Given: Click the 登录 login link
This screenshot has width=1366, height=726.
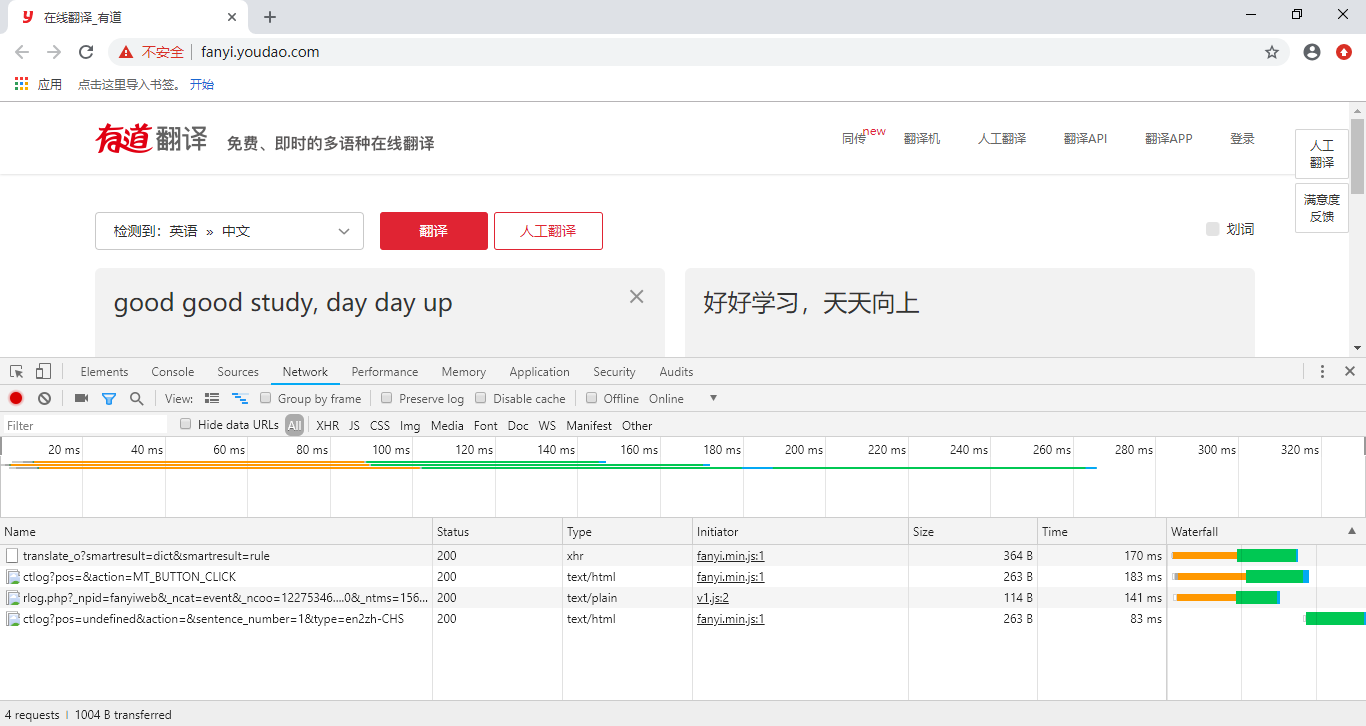Looking at the screenshot, I should coord(1242,139).
